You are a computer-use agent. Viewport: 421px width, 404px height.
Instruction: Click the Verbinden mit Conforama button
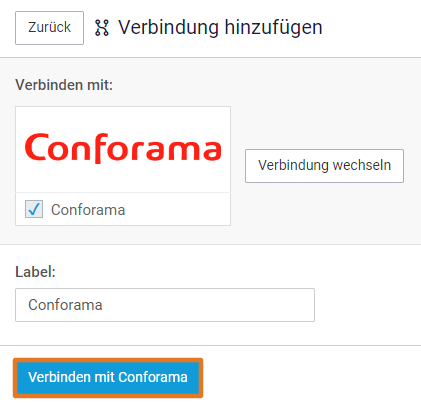coord(108,378)
